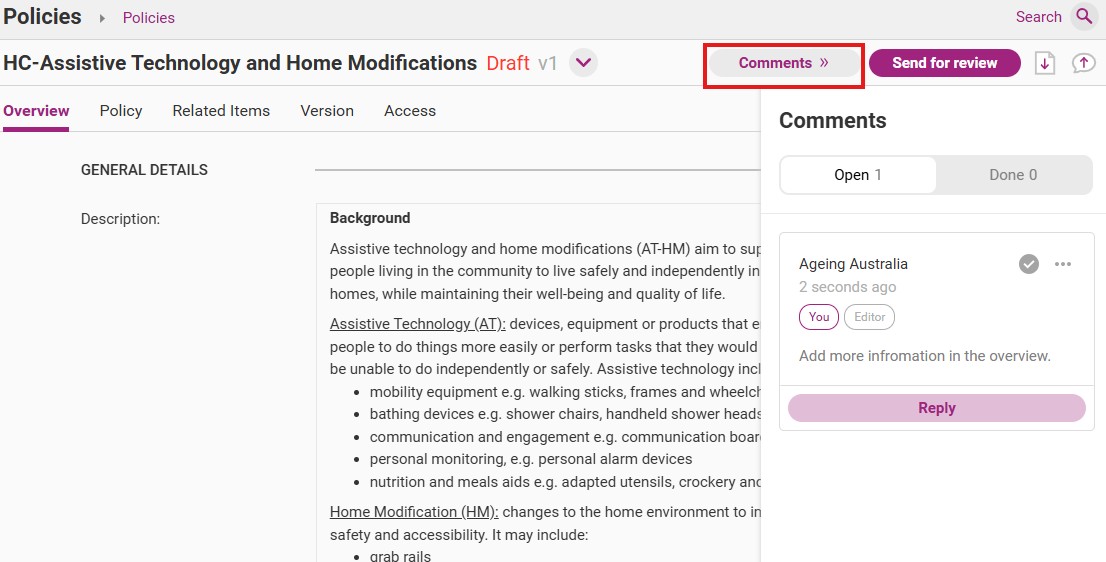Click the breadcrumb arrow after Policies
Screen dimensions: 1106x562
click(102, 18)
